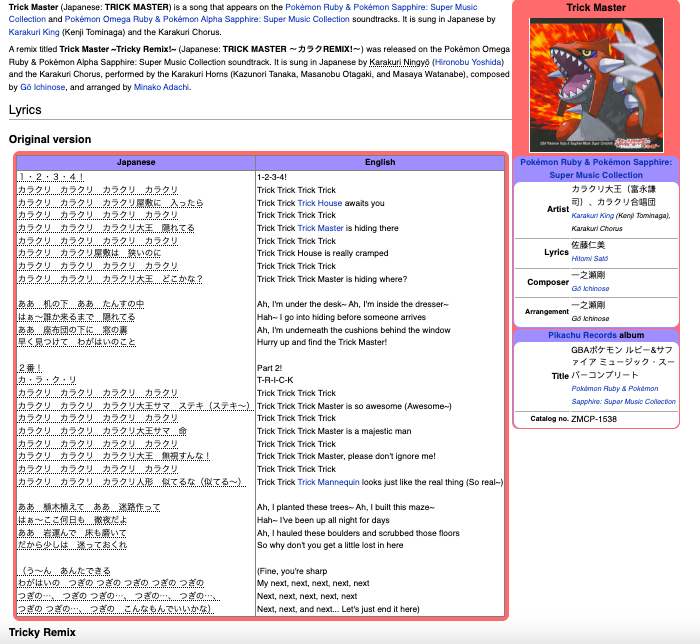Click the Hitomi Satō lyricist link
Screen dimensions: 700x644
591,258
